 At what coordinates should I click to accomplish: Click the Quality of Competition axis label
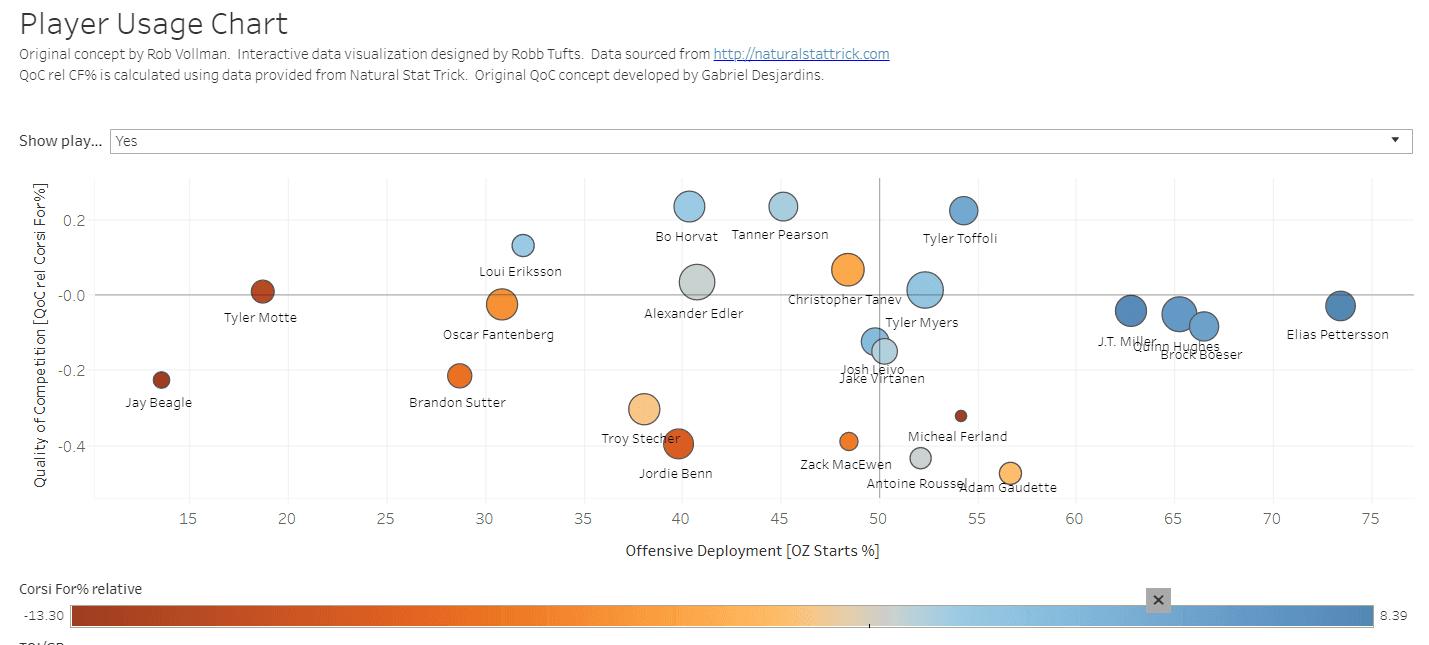click(x=40, y=336)
